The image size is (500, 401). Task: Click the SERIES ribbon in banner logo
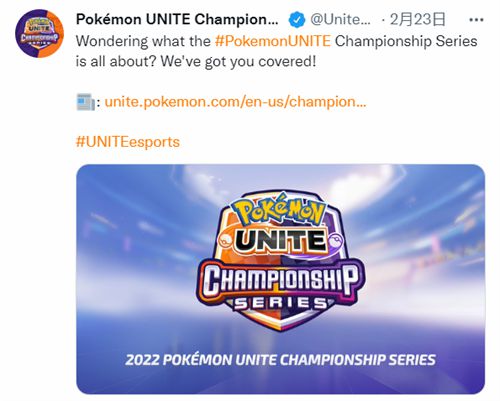(x=281, y=303)
